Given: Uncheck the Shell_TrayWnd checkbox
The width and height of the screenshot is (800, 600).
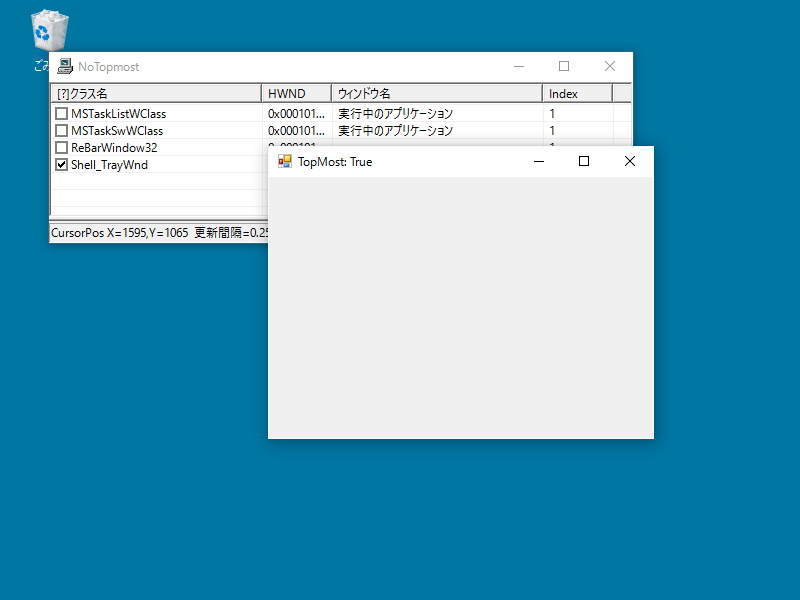Looking at the screenshot, I should tap(61, 164).
